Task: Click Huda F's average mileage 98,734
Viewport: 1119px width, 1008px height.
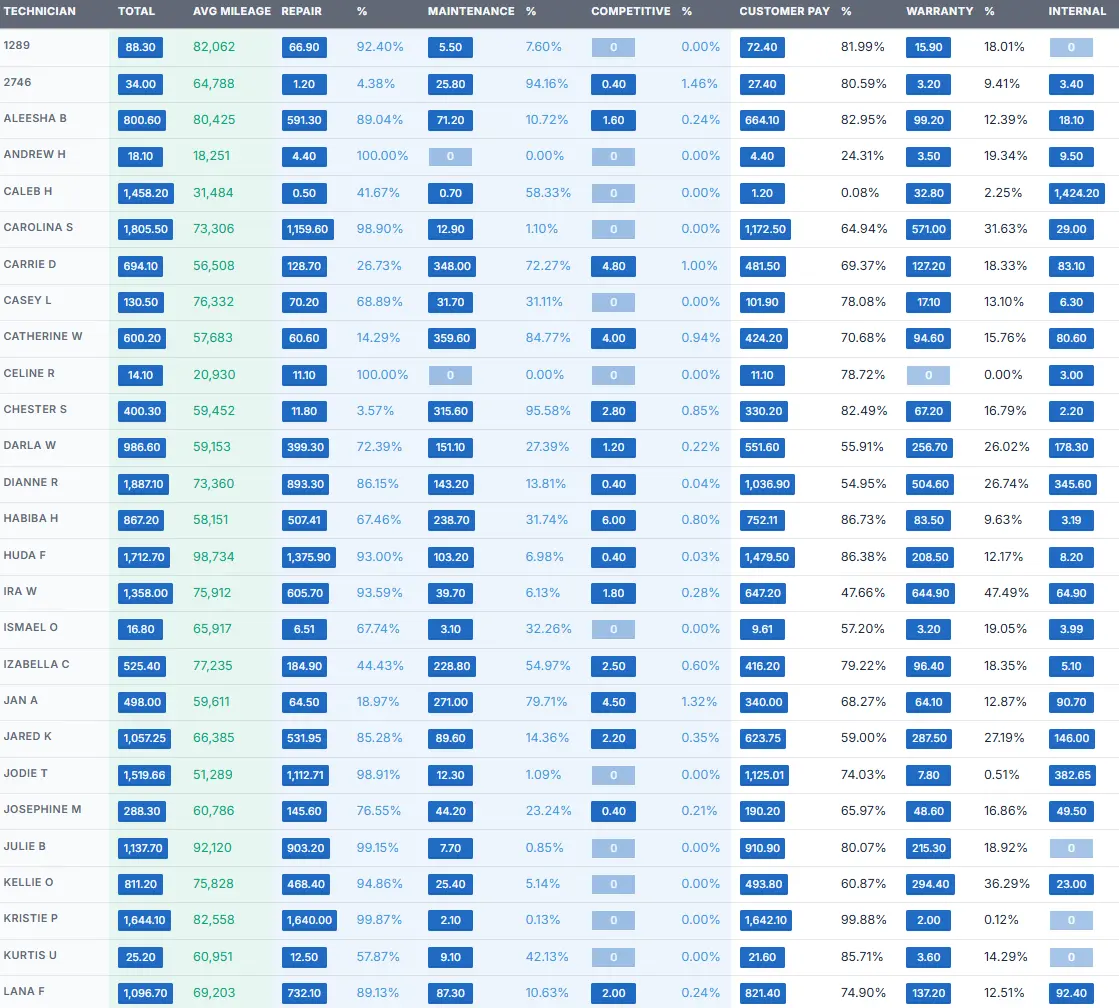Action: pyautogui.click(x=213, y=556)
